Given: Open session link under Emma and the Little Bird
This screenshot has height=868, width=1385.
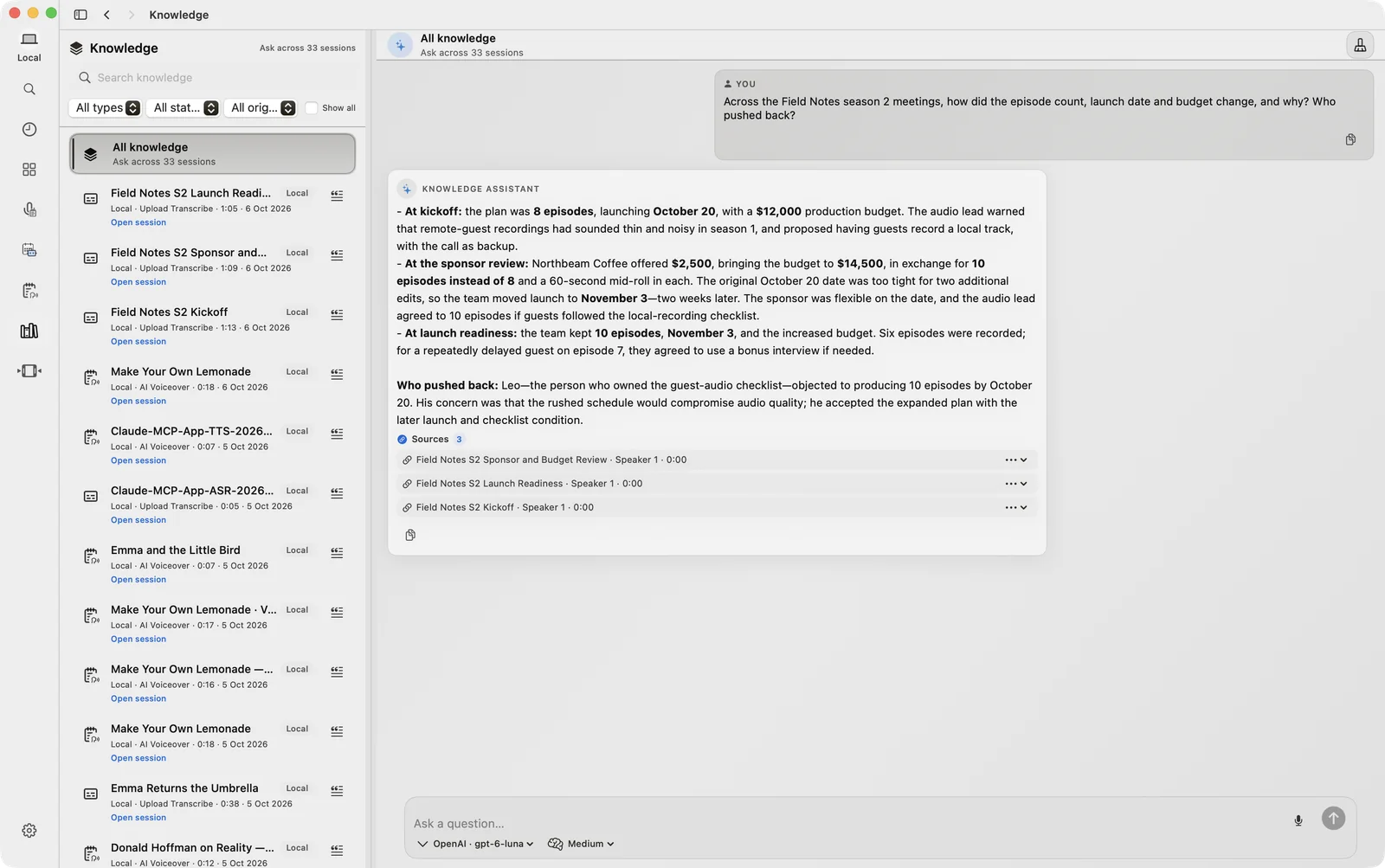Looking at the screenshot, I should pyautogui.click(x=138, y=580).
